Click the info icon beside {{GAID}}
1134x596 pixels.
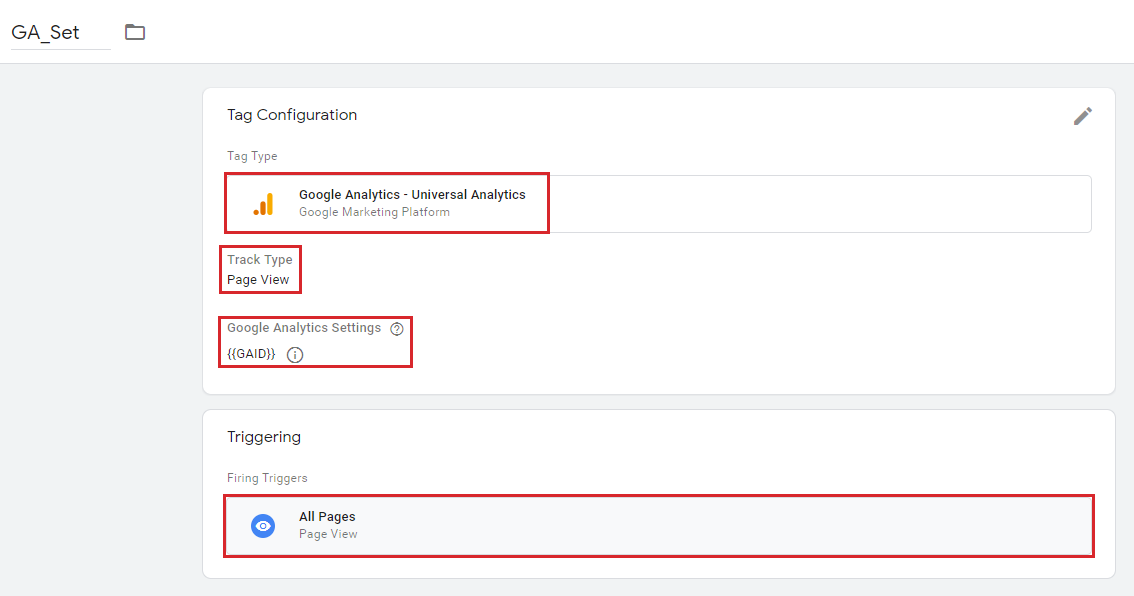point(295,354)
